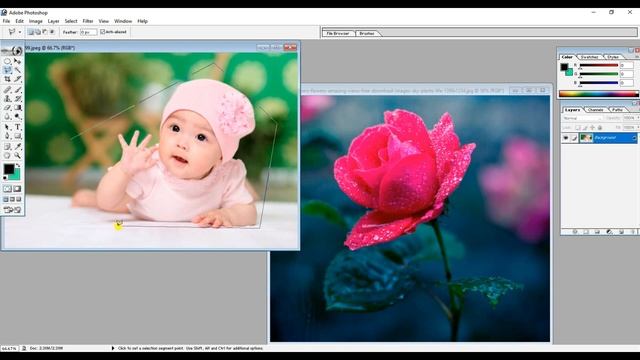Open the layer Fill dropdown

[638, 128]
